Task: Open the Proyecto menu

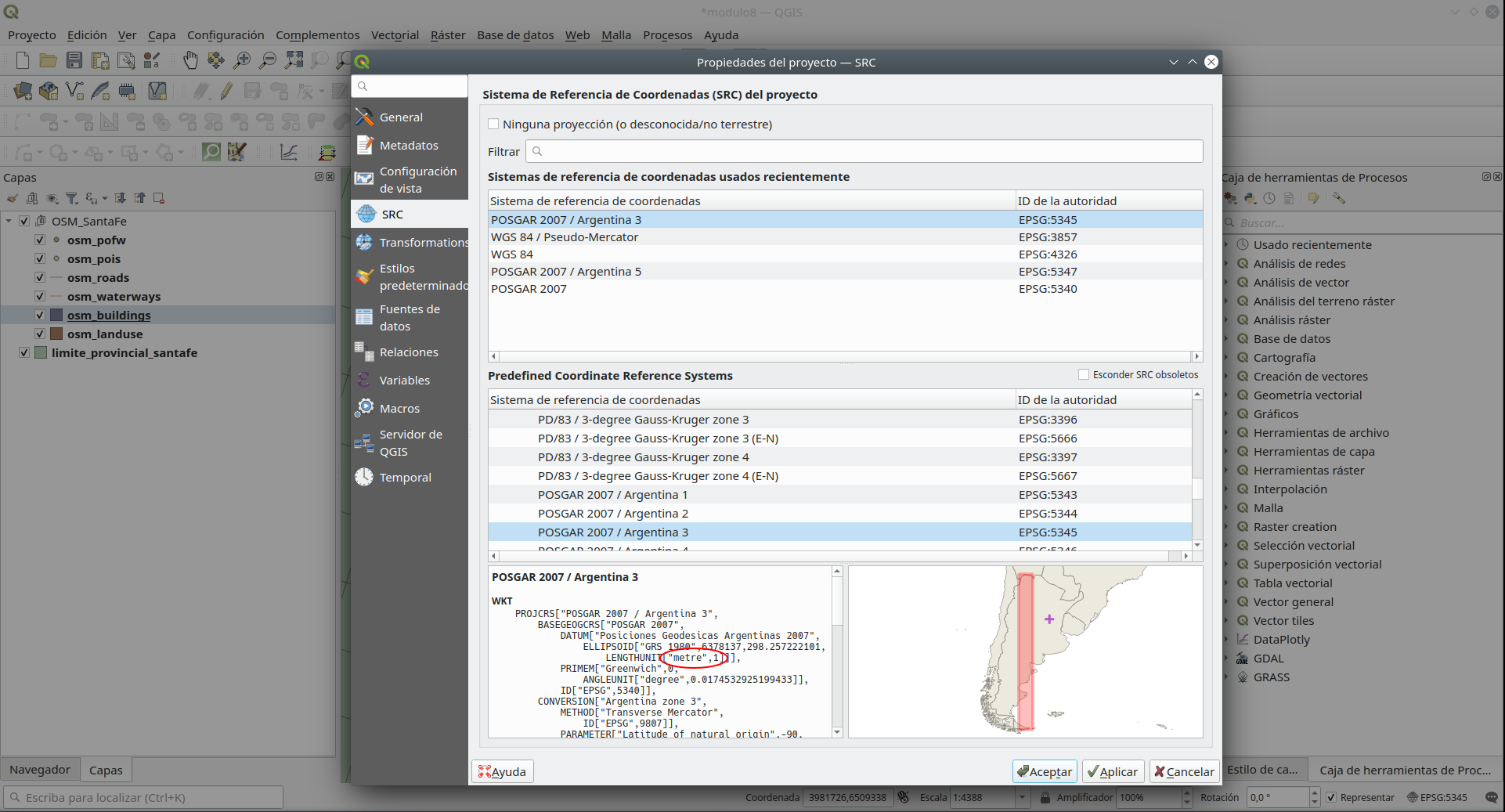Action: 32,34
